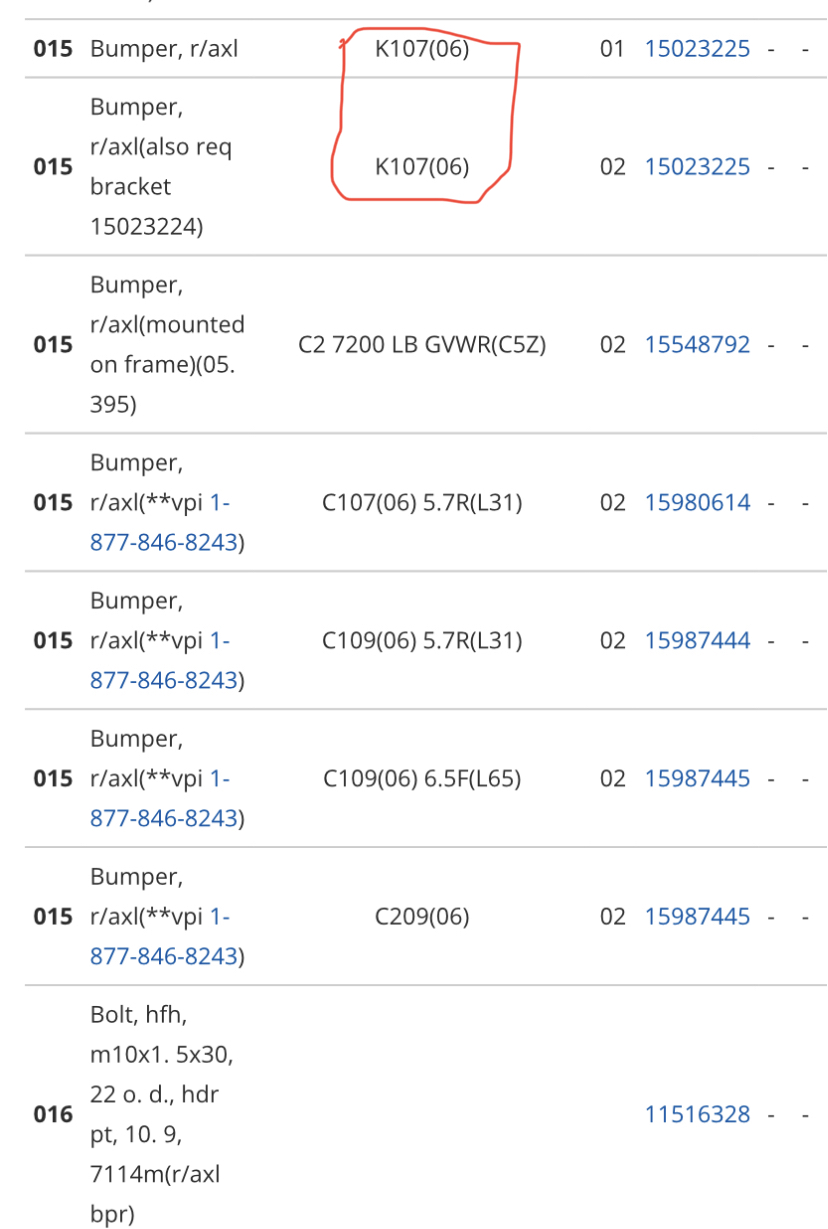Tap vpi phone number in C109(06) 6.5F(L65) row
The width and height of the screenshot is (828, 1229).
(165, 799)
